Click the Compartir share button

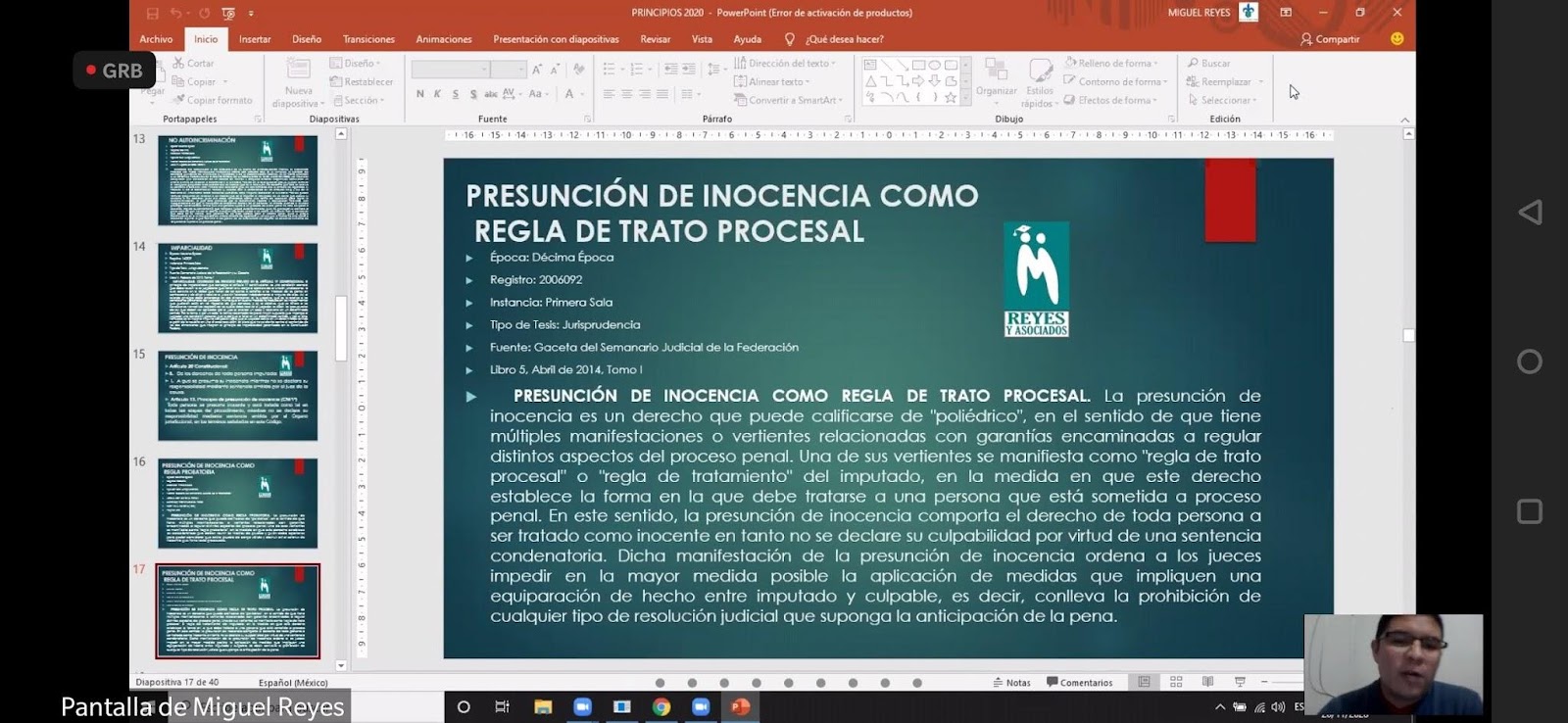pyautogui.click(x=1330, y=39)
